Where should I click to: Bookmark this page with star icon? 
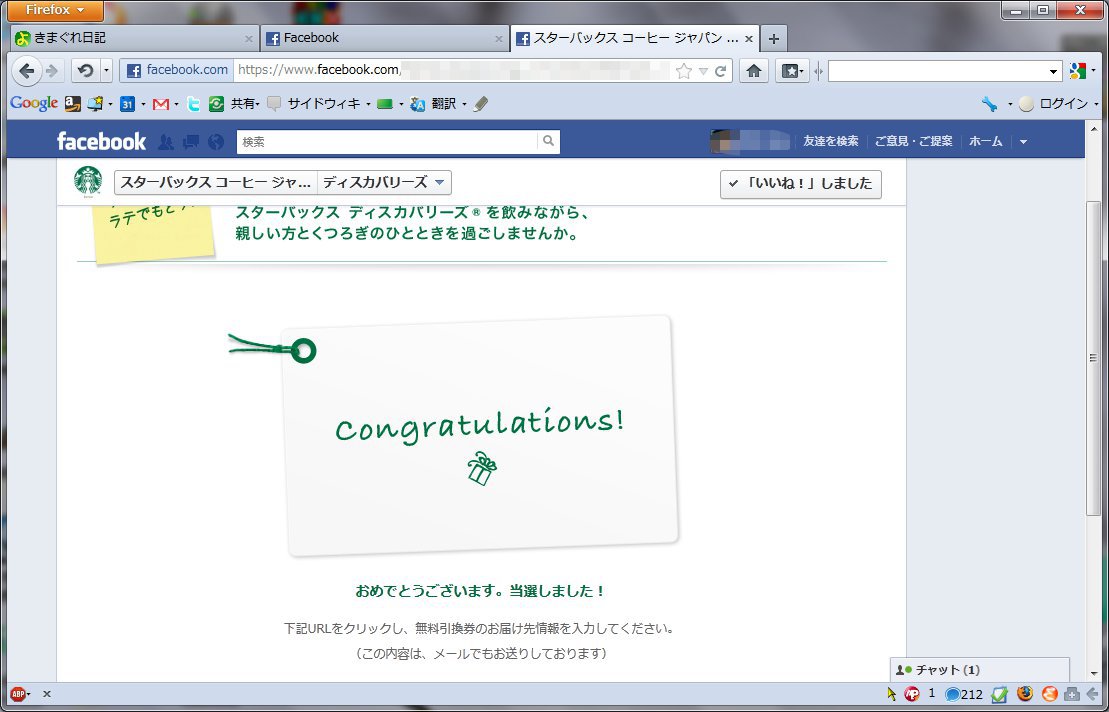[x=683, y=71]
